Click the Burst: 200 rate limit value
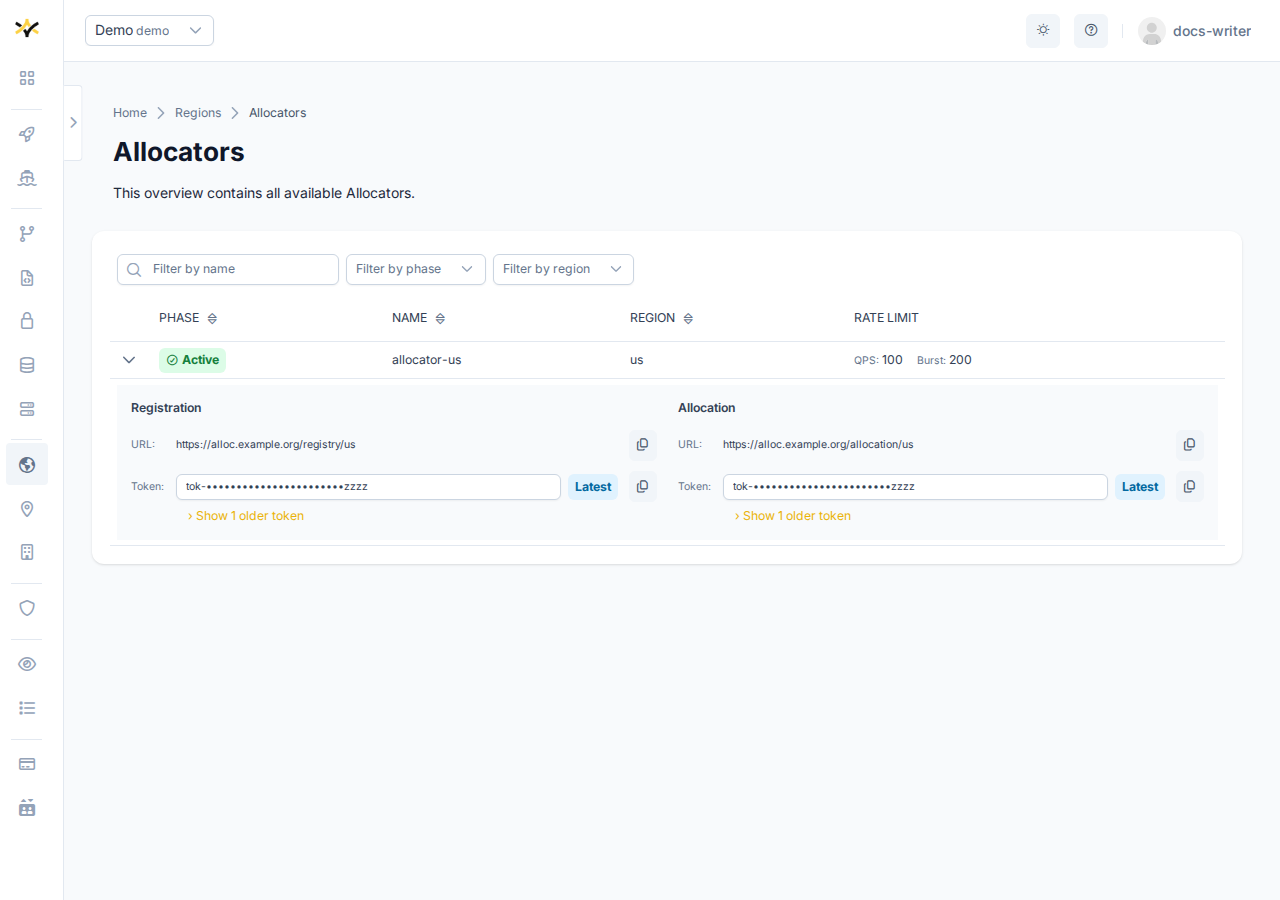 click(944, 360)
